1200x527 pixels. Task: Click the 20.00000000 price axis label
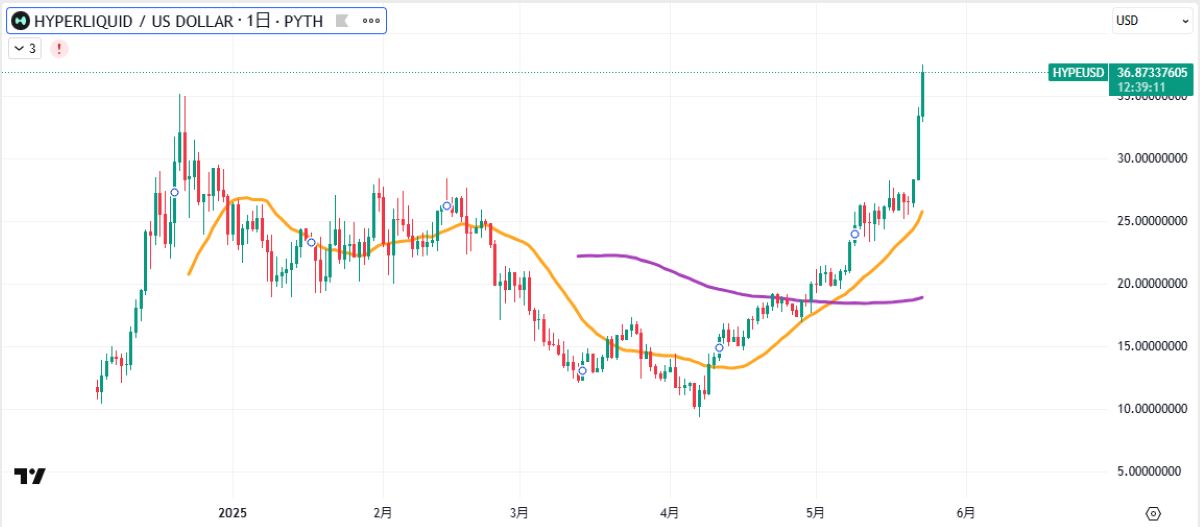point(1152,283)
